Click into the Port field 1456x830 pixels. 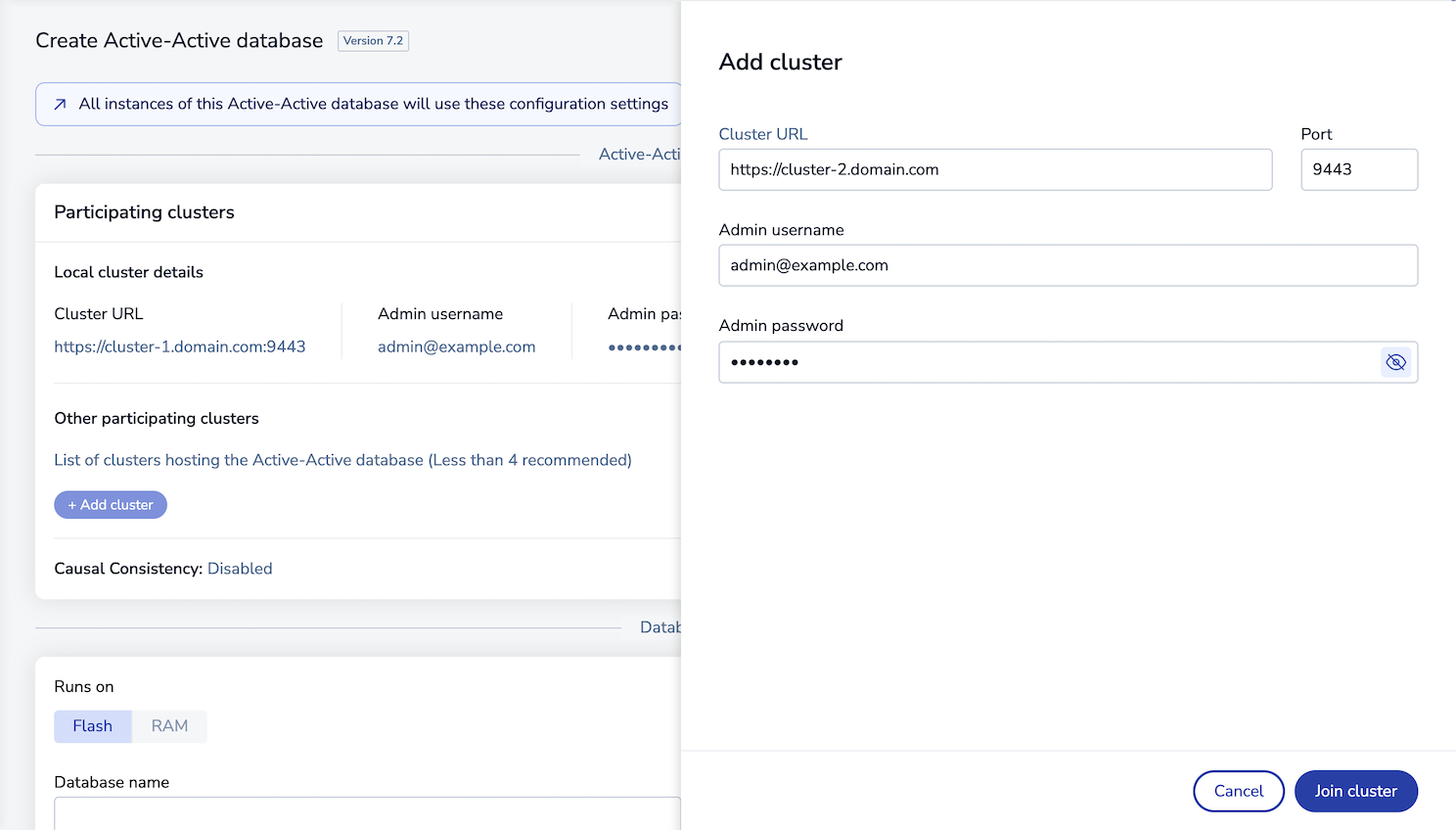click(x=1358, y=169)
